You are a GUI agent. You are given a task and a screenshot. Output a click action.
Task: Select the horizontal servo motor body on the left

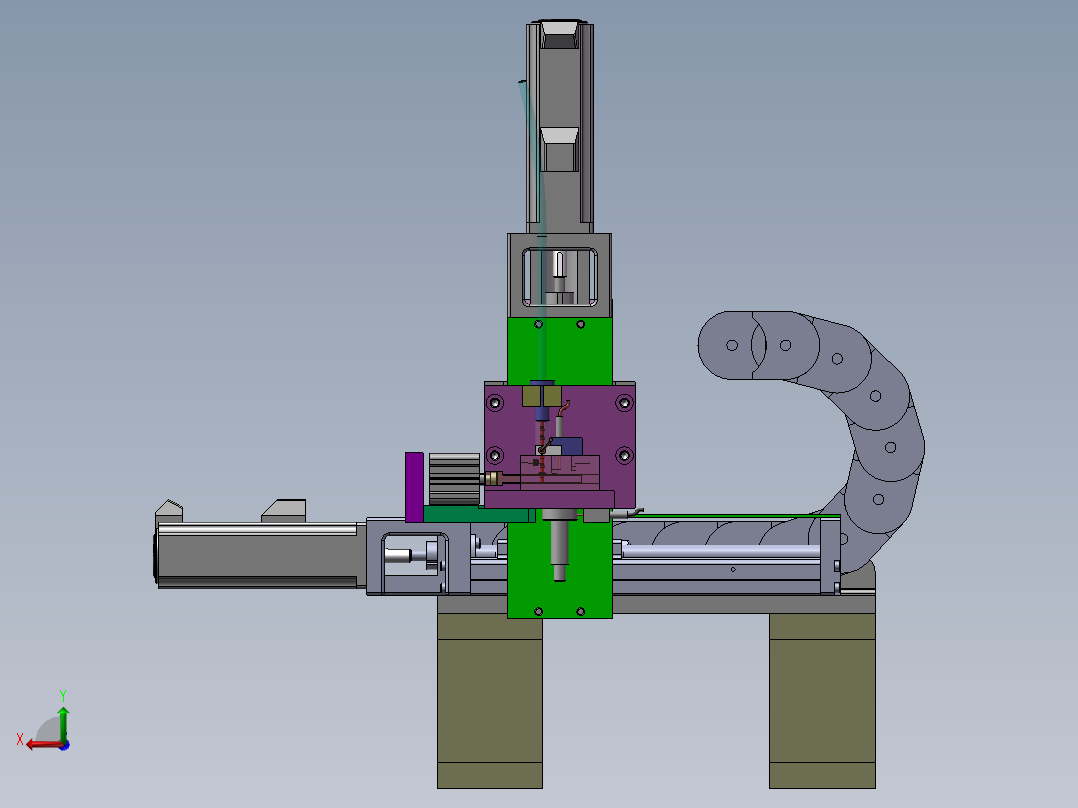(x=258, y=556)
